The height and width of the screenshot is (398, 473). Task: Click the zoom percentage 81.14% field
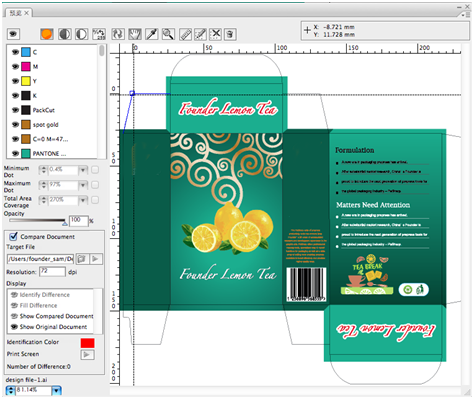(34, 390)
